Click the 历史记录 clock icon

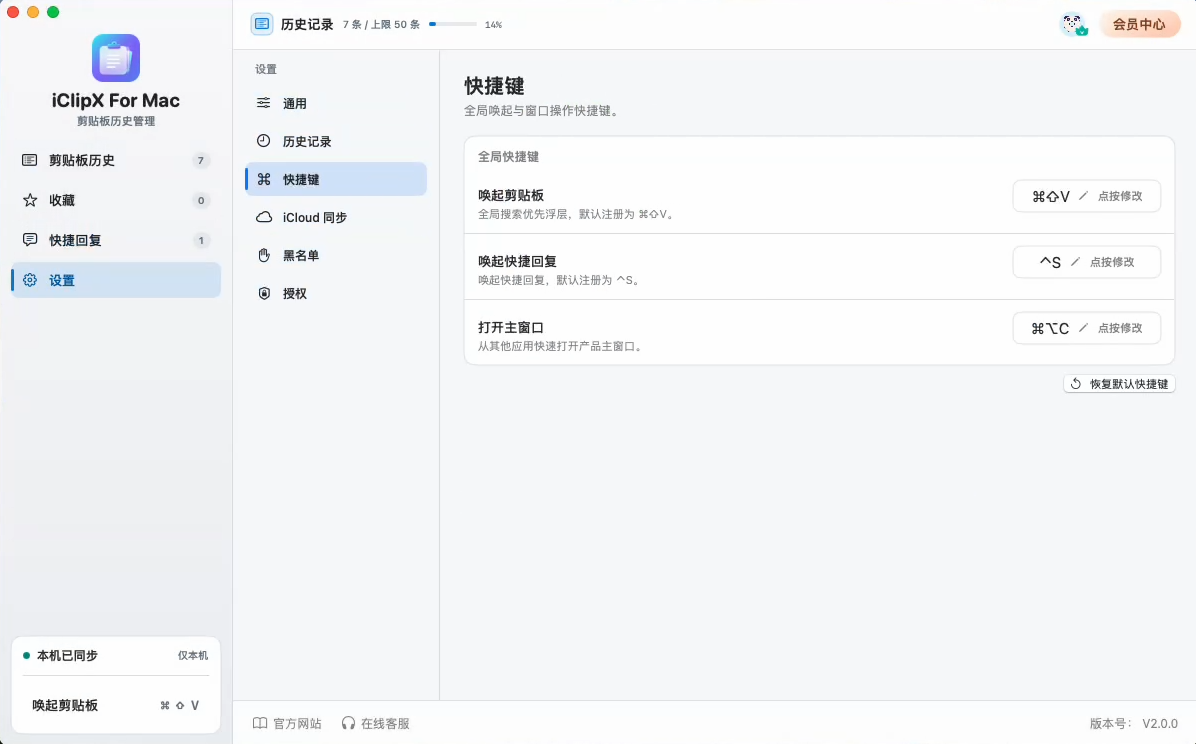coord(264,140)
